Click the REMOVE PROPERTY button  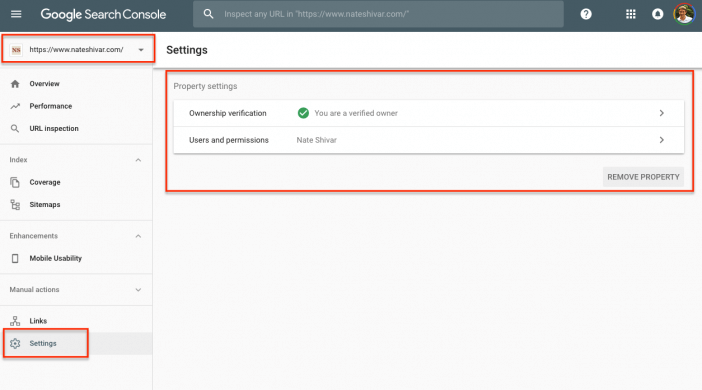[x=643, y=177]
